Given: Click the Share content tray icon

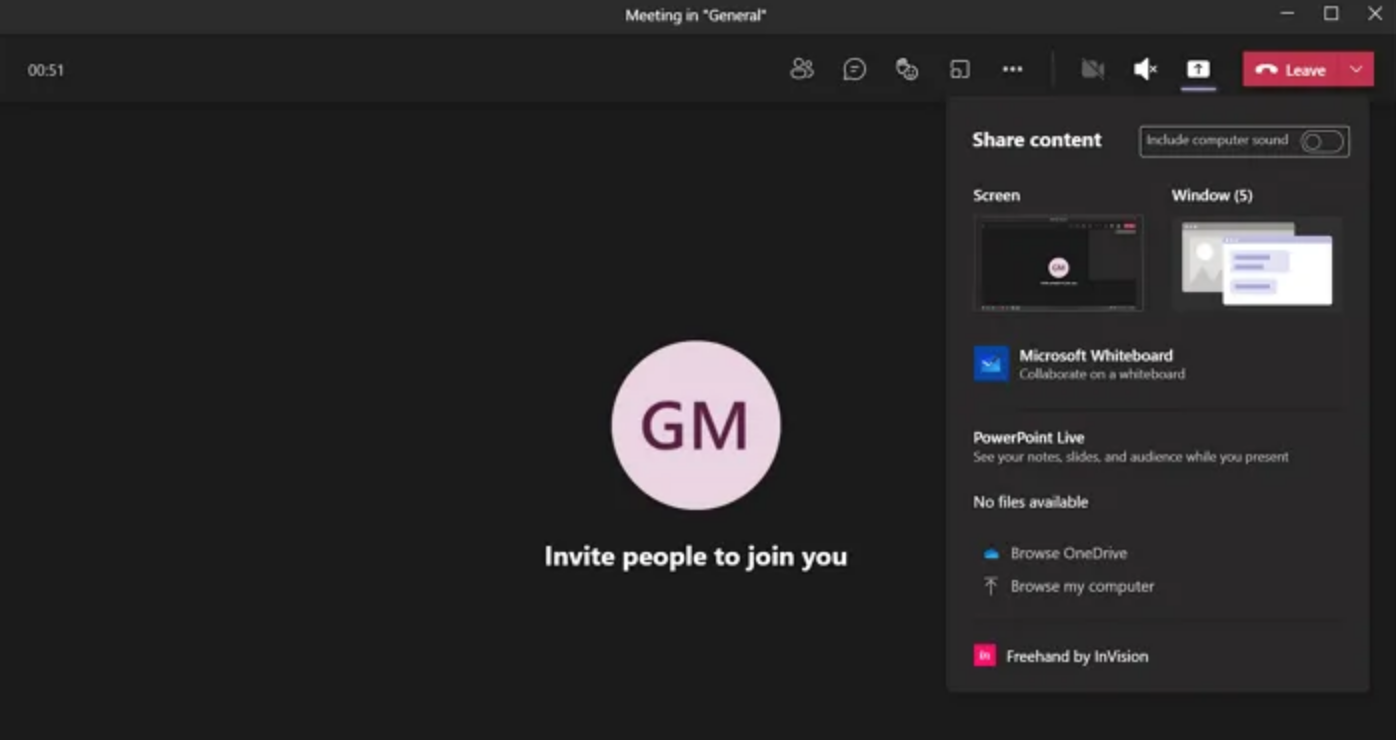Looking at the screenshot, I should coord(1198,69).
